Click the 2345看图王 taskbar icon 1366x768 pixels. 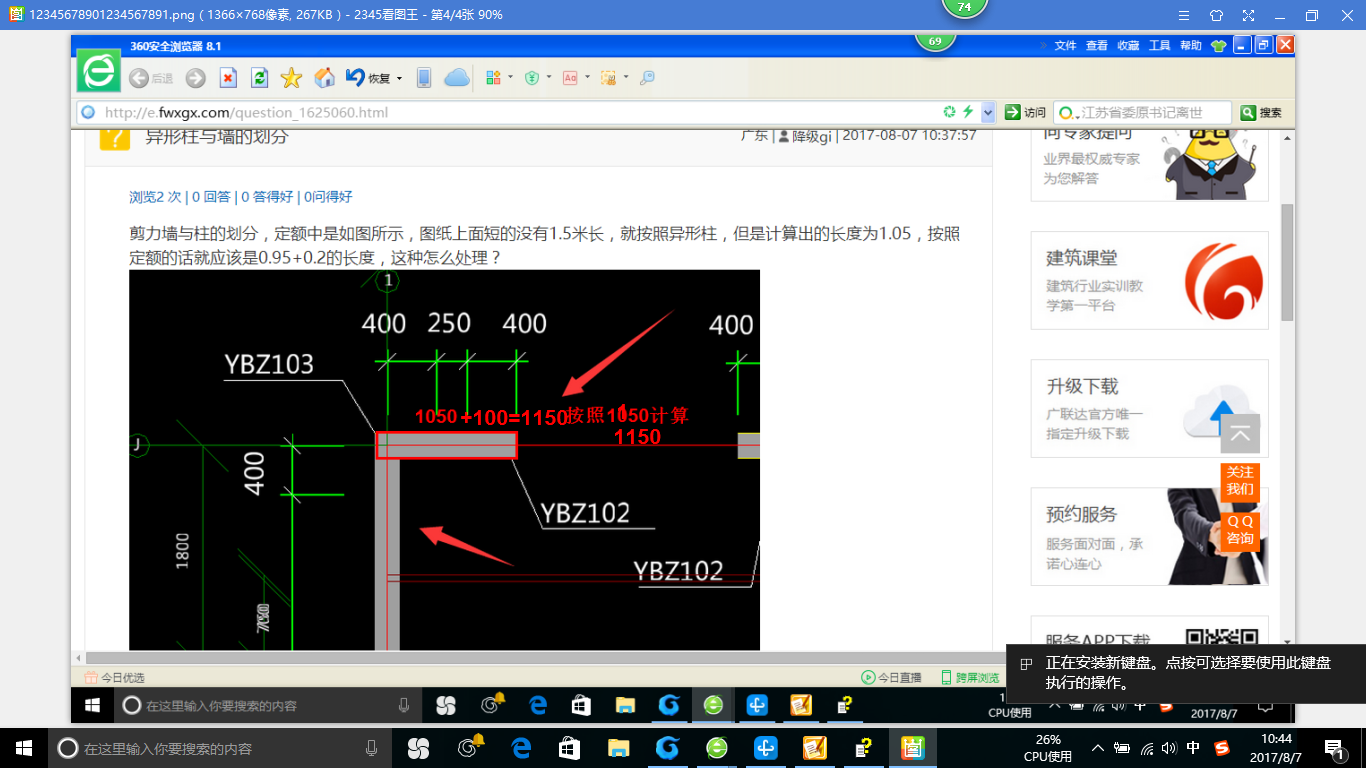coord(912,748)
